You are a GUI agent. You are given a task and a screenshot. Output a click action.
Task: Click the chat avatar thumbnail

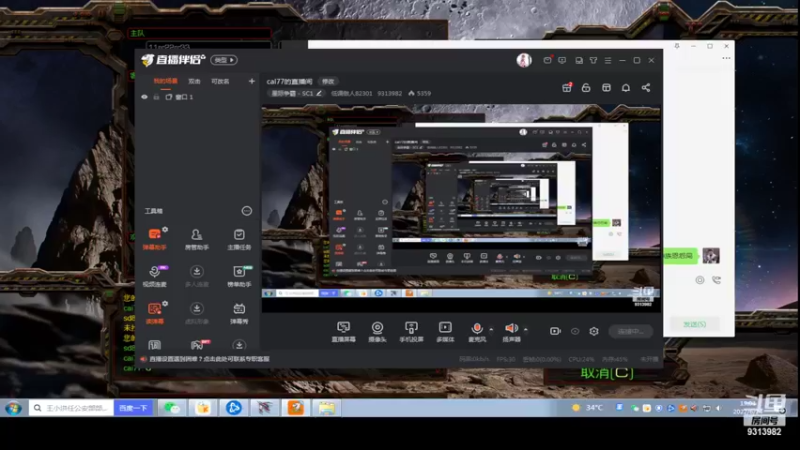pyautogui.click(x=711, y=255)
